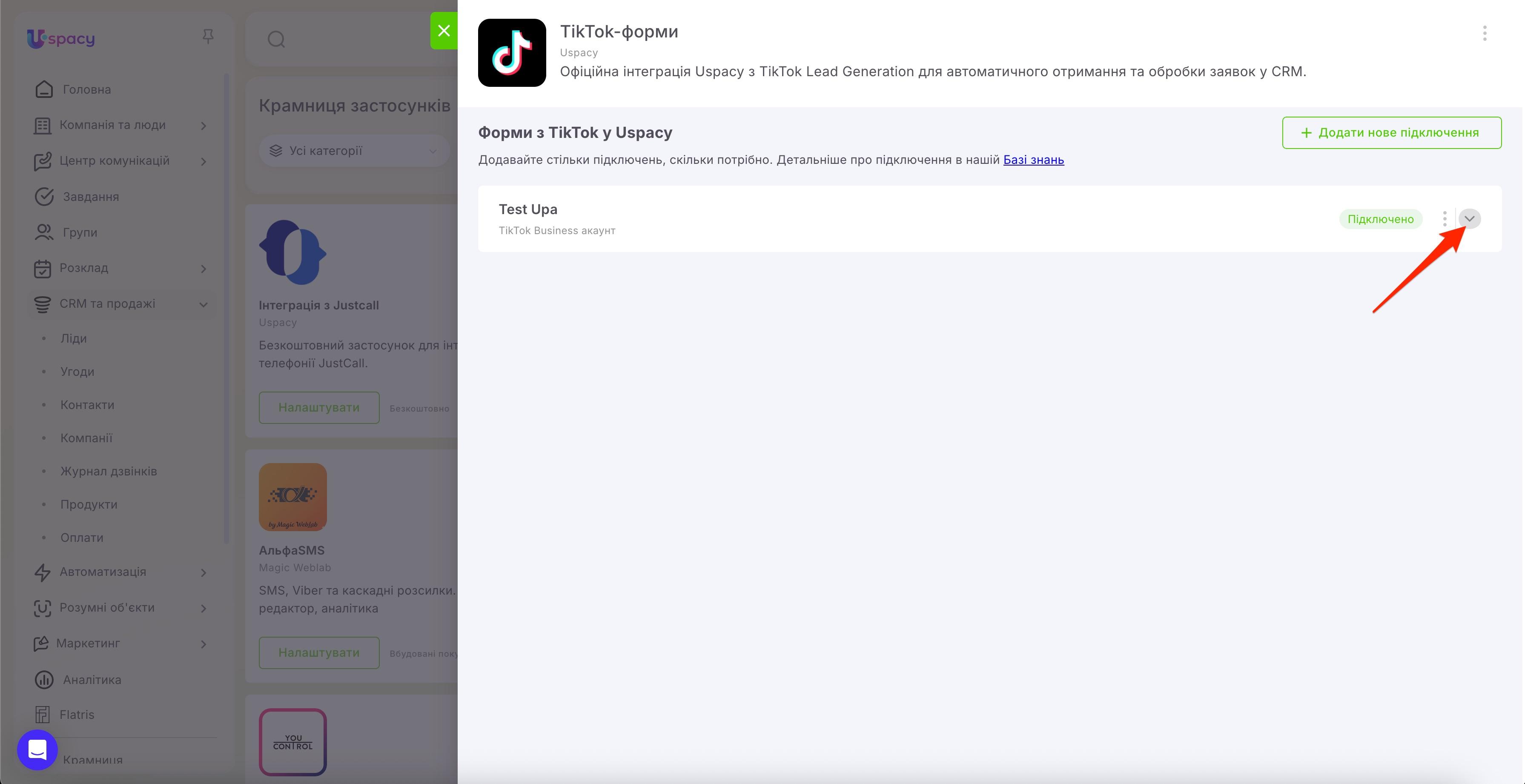Screen dimensions: 1525x784
Task: Open Журнал дзвінків submenu item
Action: coord(108,471)
